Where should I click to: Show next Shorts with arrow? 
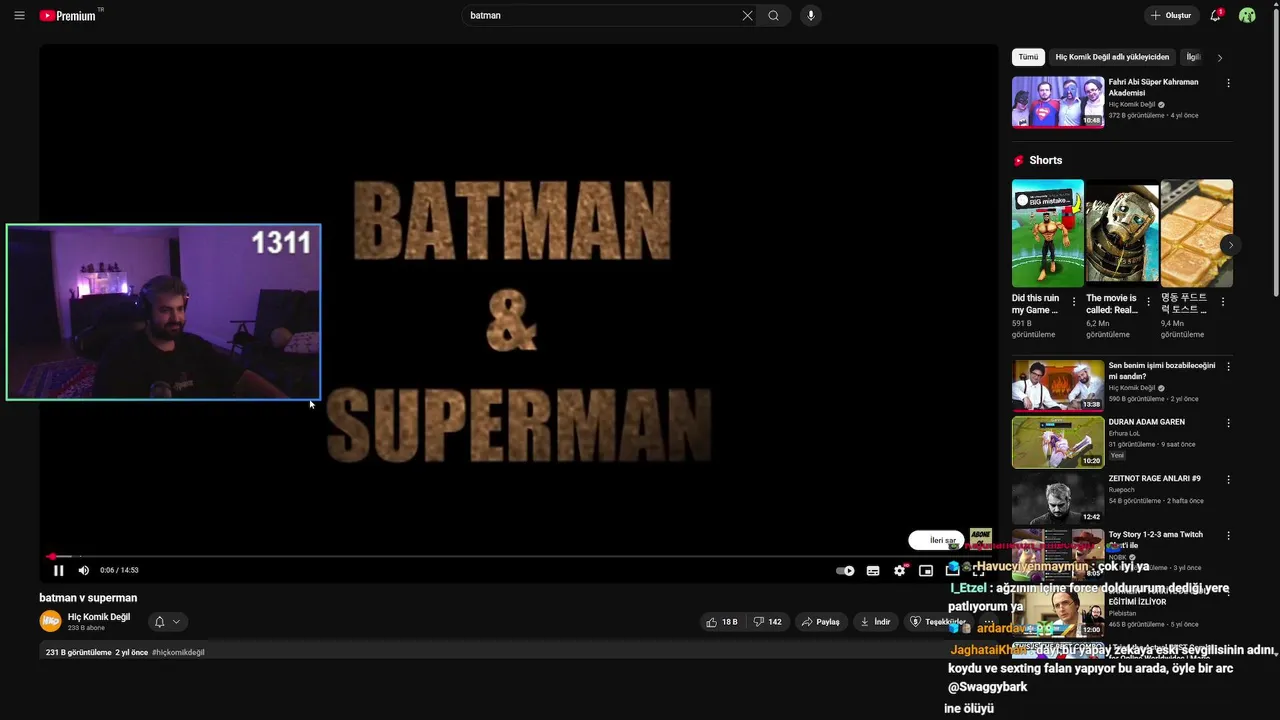[x=1231, y=245]
